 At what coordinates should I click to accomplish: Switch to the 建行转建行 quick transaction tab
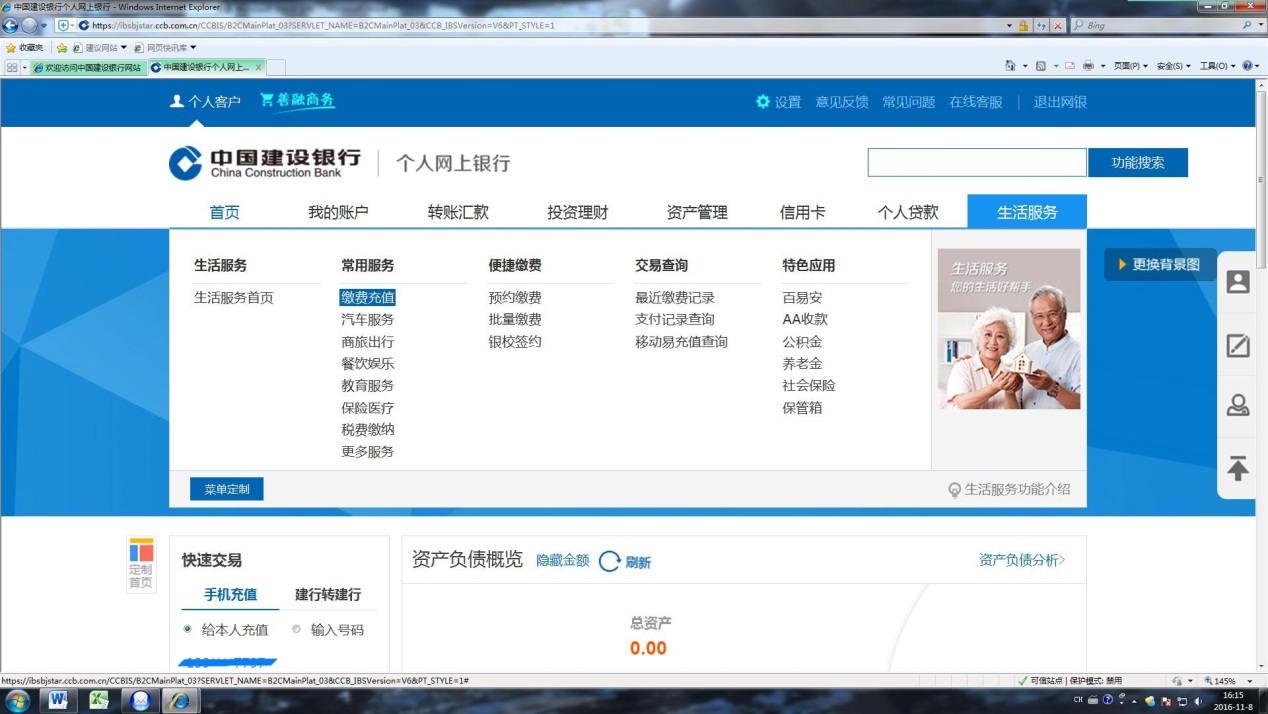[328, 594]
